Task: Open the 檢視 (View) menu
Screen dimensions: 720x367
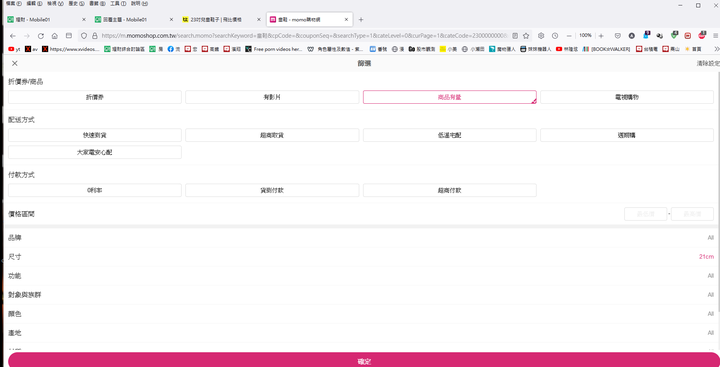Action: click(x=55, y=3)
